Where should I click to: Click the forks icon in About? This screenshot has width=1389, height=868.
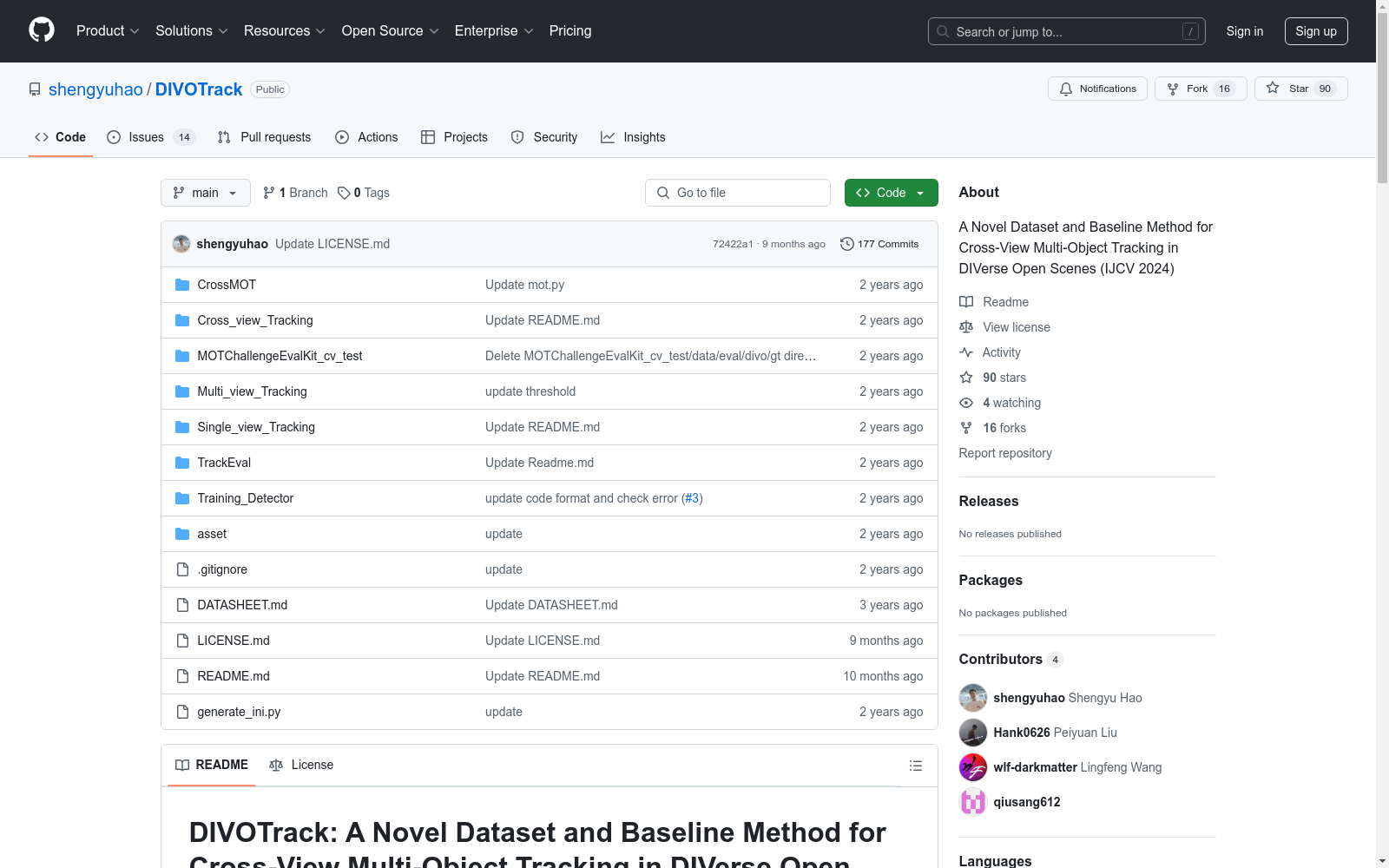pyautogui.click(x=966, y=428)
